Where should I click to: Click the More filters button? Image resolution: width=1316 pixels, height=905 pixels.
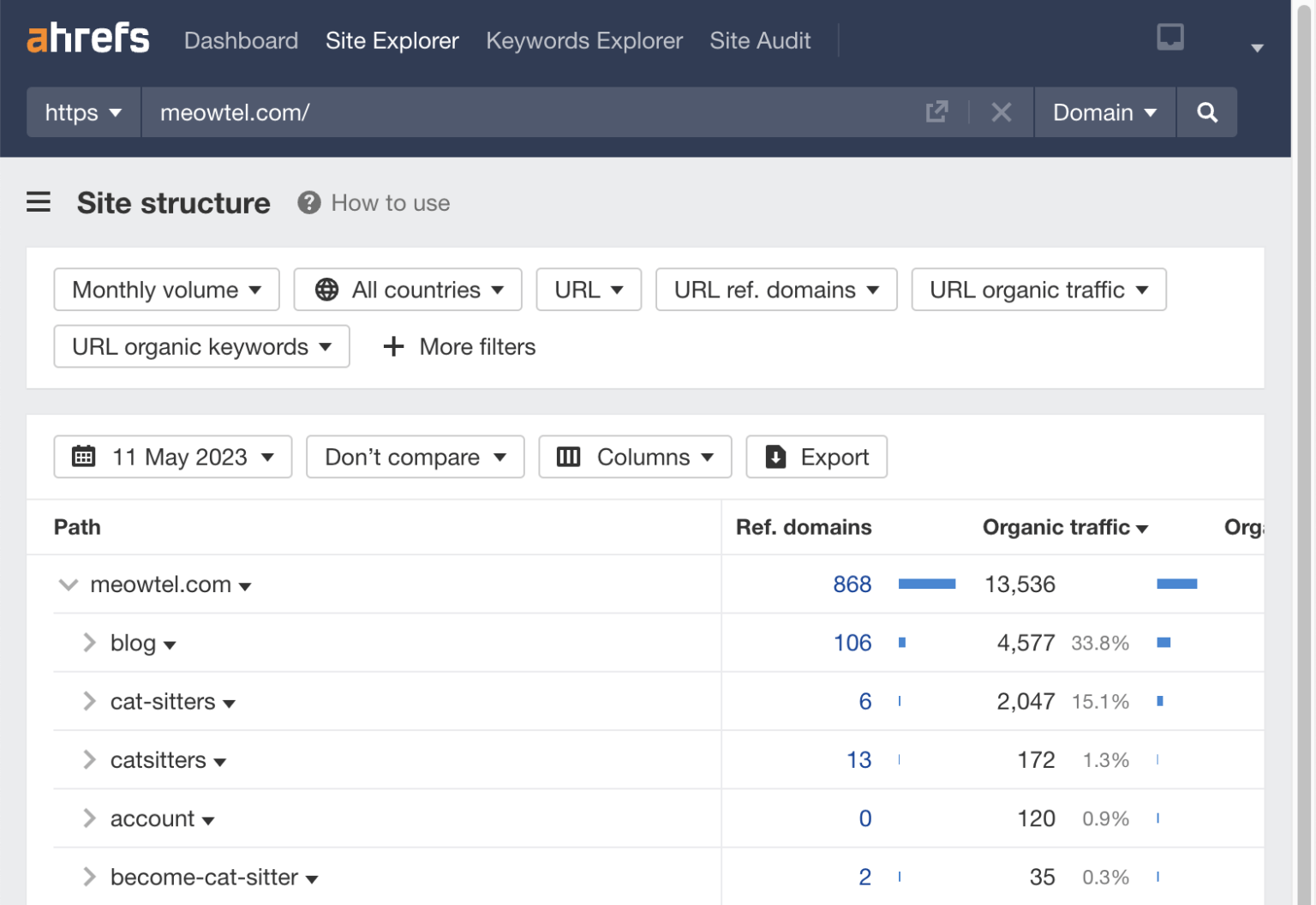tap(458, 346)
